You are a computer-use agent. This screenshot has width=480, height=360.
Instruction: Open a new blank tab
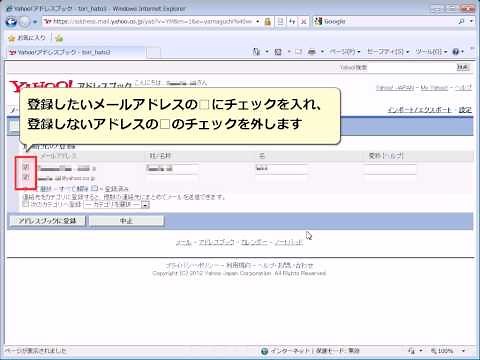[153, 53]
